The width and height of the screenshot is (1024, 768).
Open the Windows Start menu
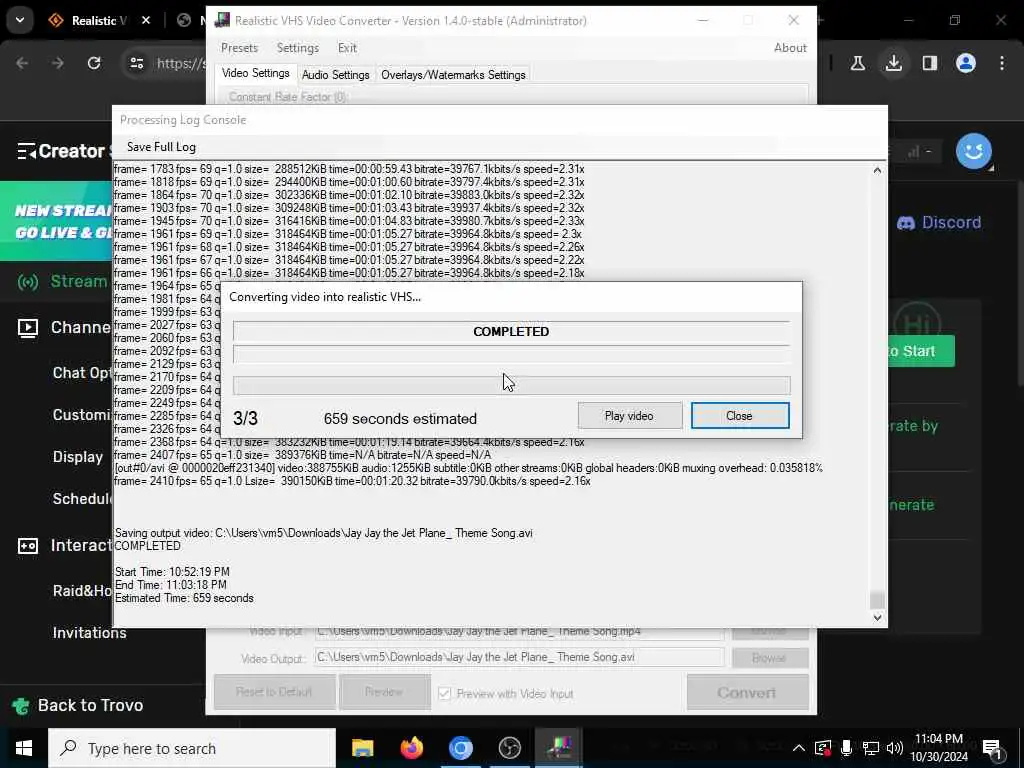coord(24,748)
